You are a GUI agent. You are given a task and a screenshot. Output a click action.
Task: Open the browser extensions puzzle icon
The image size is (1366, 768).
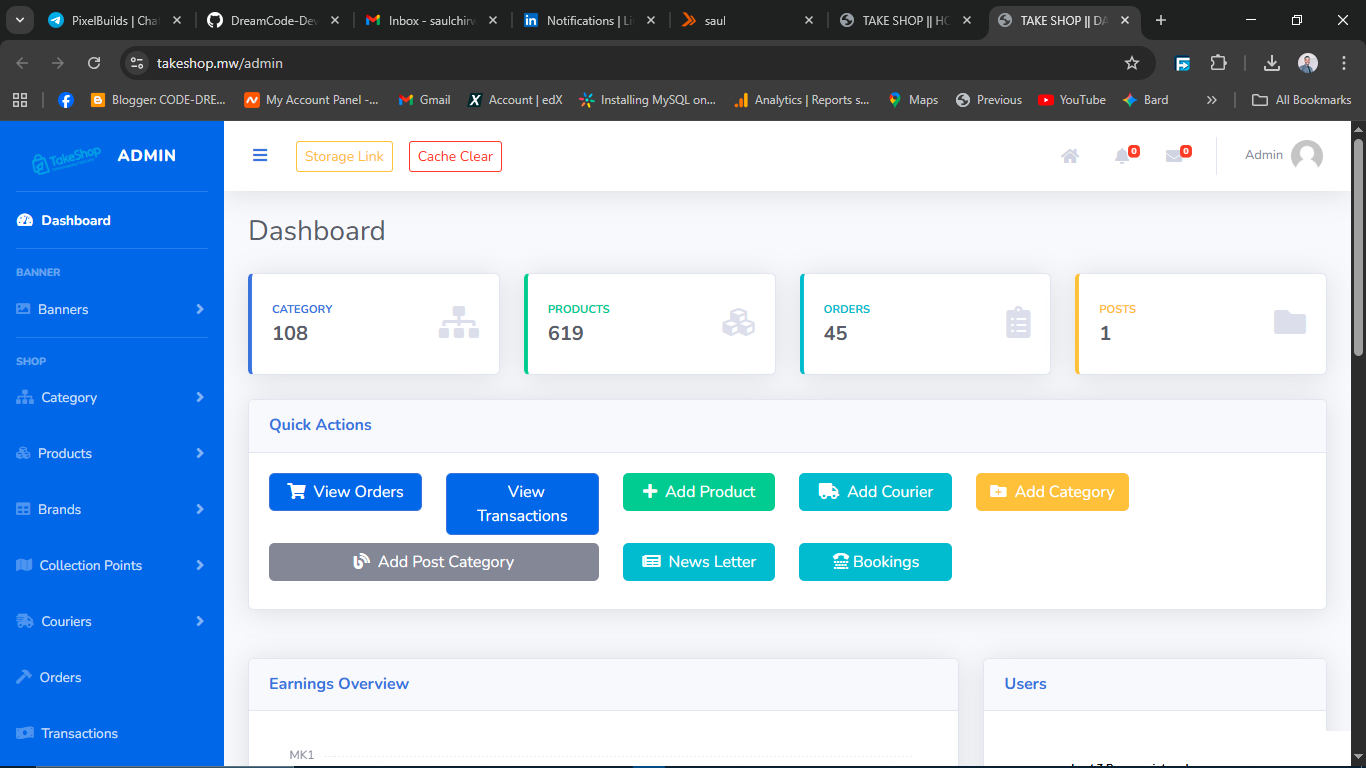click(x=1218, y=63)
